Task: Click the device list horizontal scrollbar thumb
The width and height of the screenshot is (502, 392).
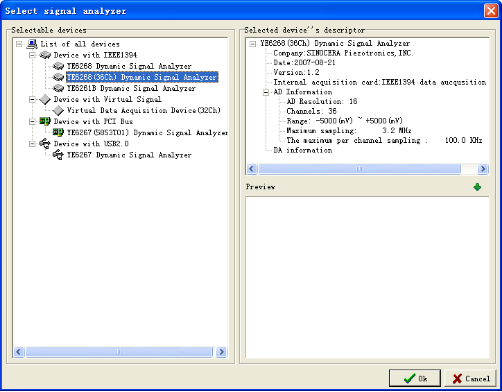Action: pyautogui.click(x=119, y=352)
